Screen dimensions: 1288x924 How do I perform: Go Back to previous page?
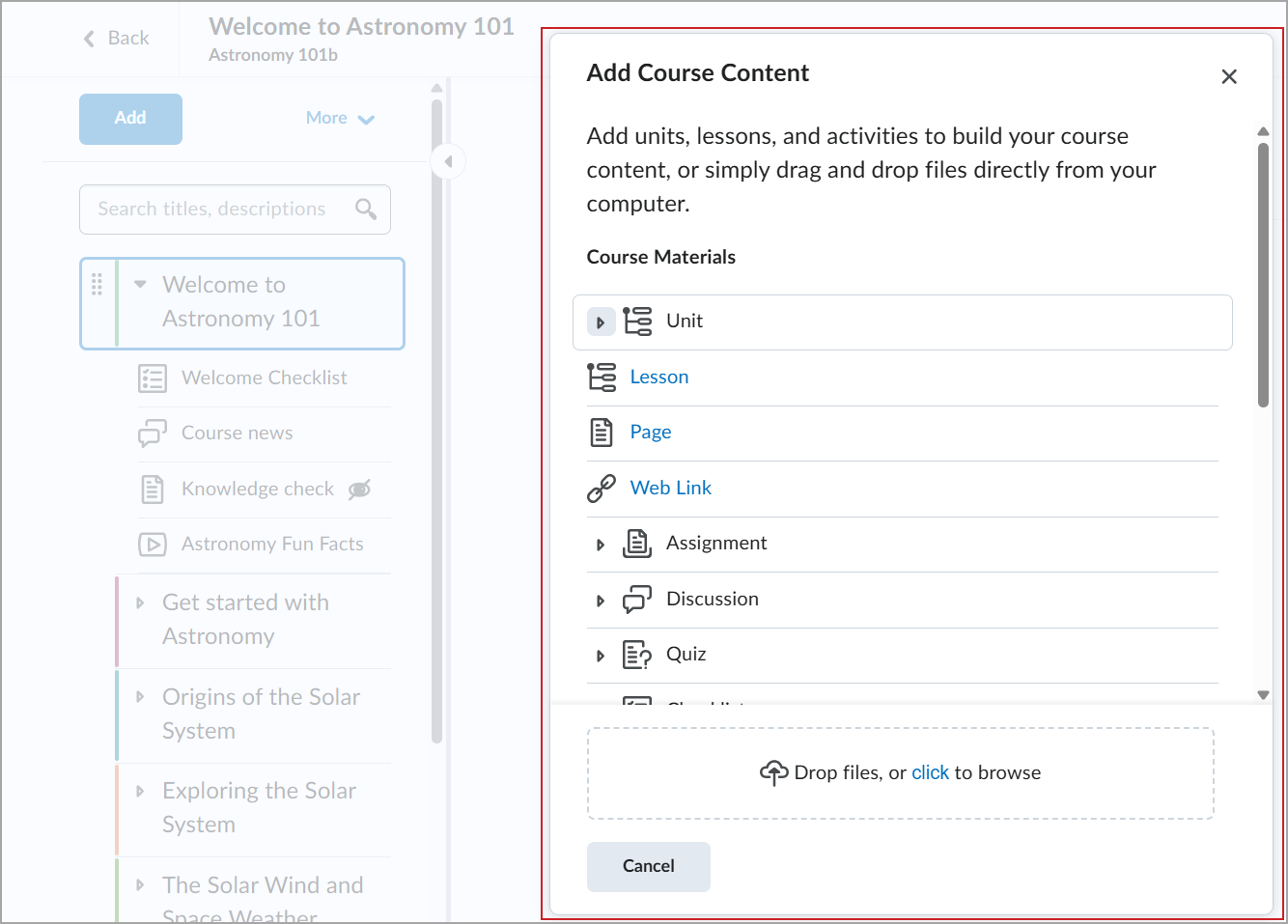coord(117,39)
